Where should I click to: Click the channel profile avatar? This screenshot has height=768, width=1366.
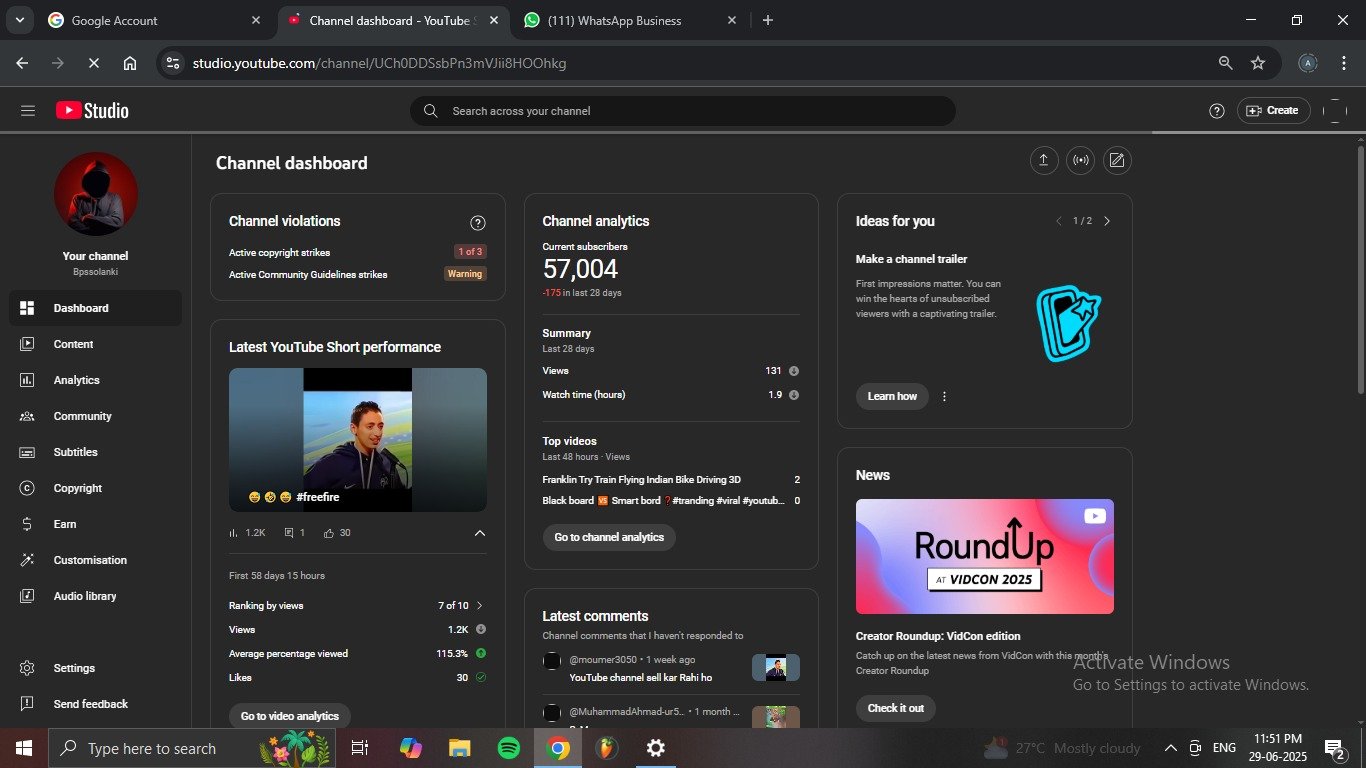coord(95,194)
